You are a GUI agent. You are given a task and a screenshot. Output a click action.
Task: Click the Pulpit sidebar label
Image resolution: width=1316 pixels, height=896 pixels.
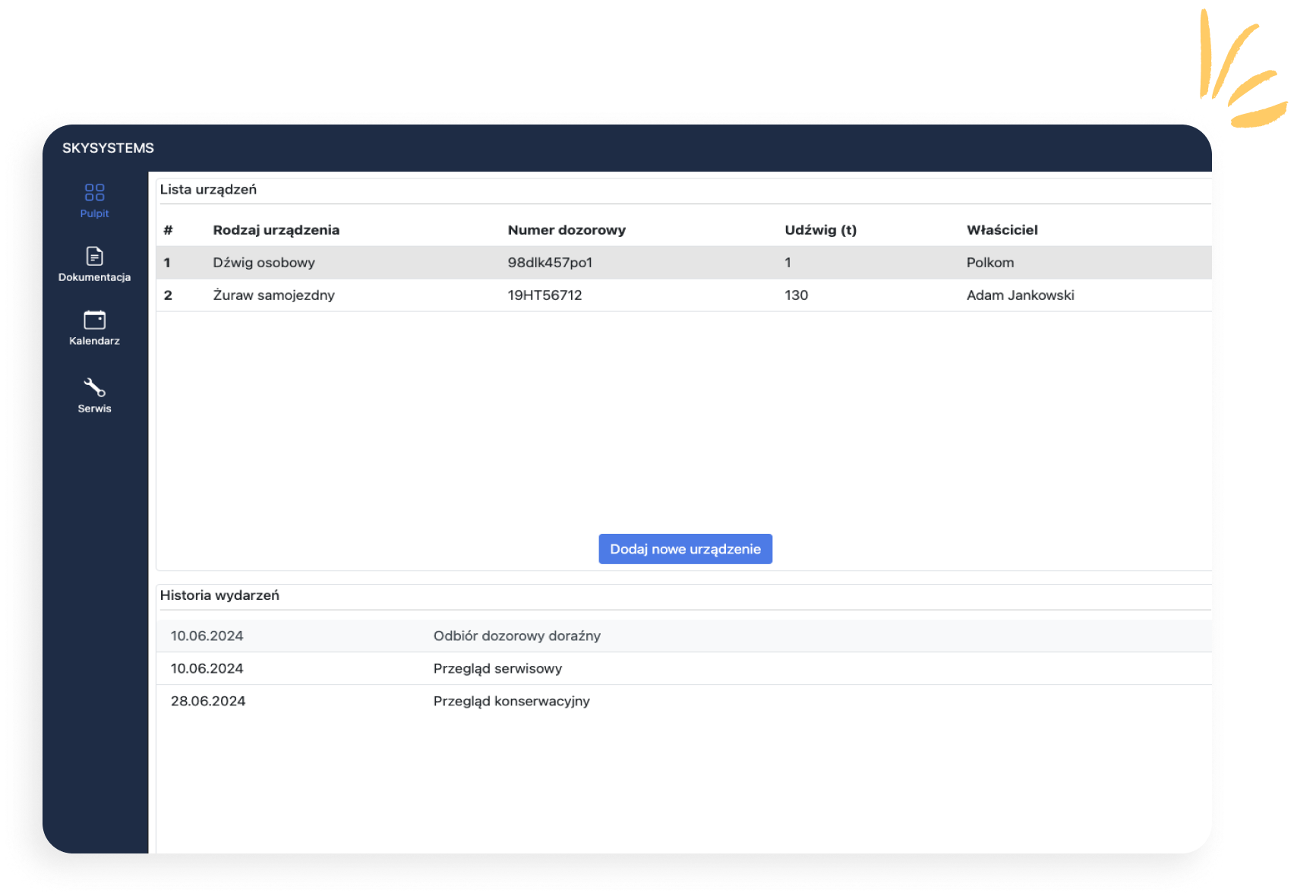[94, 214]
